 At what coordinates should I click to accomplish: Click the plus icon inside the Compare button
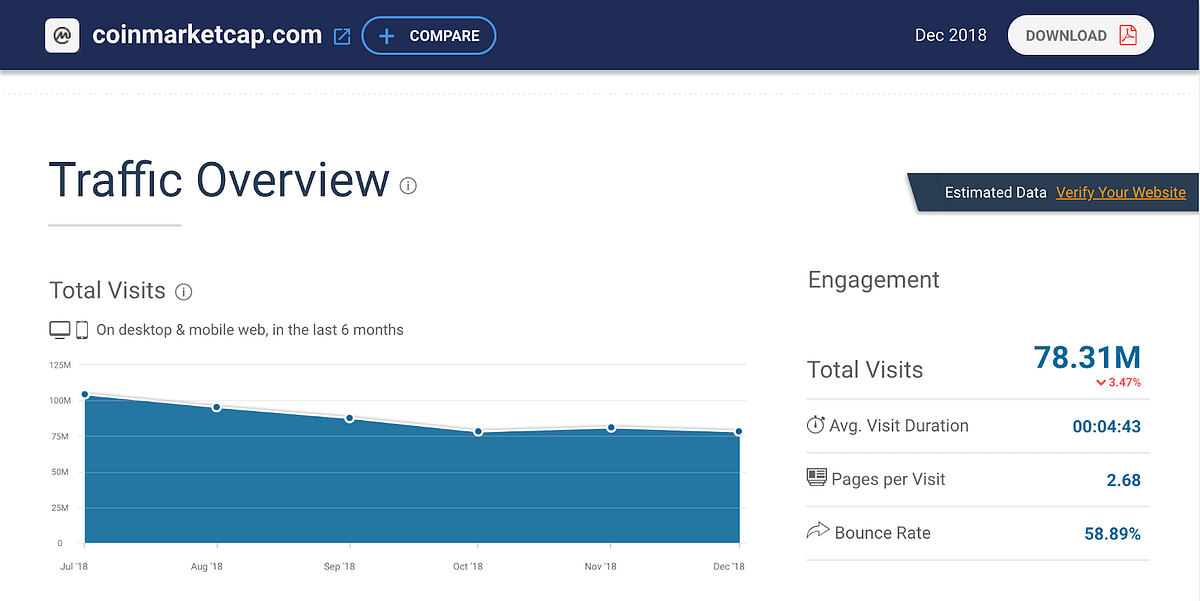pyautogui.click(x=387, y=35)
